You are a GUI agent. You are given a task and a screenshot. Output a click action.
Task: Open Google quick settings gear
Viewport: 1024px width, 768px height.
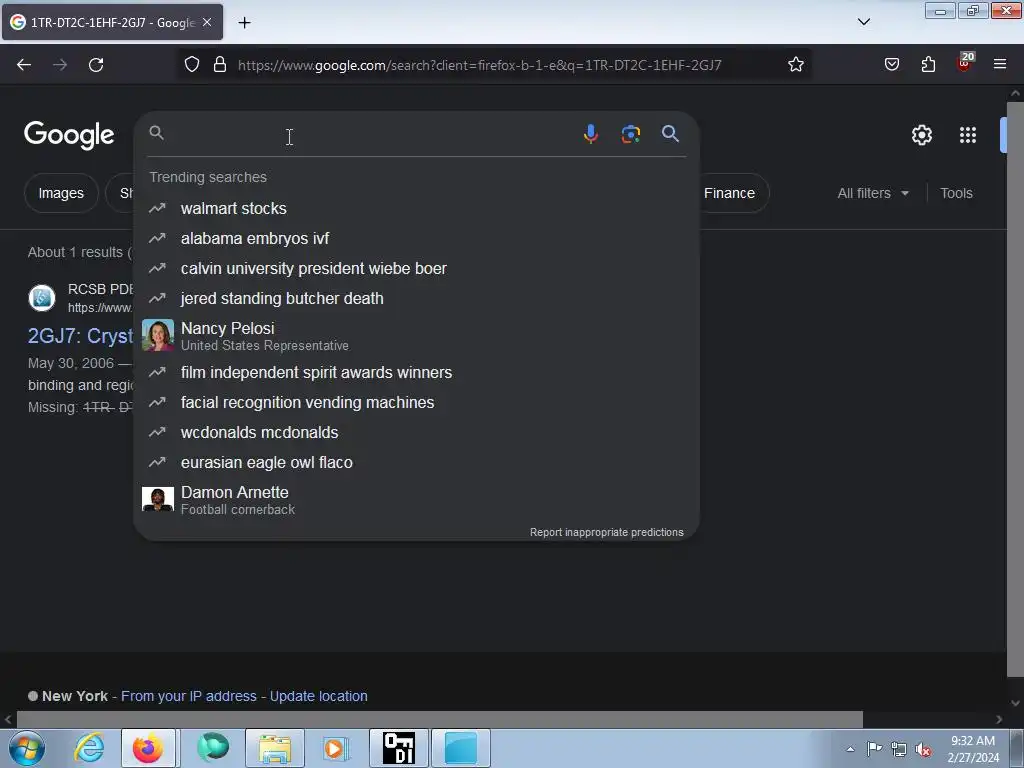click(921, 135)
